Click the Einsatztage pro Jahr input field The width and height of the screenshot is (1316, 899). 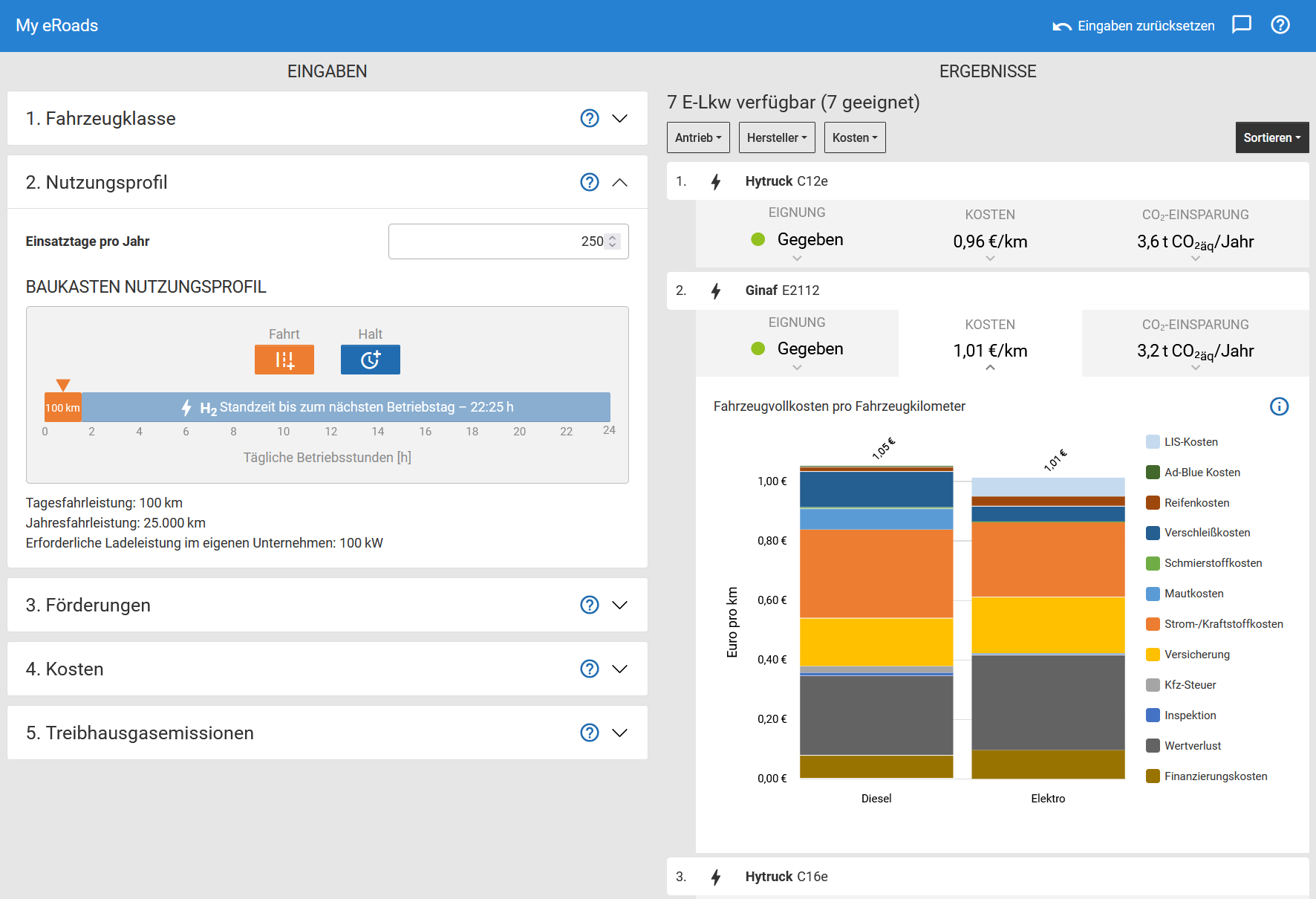(496, 241)
